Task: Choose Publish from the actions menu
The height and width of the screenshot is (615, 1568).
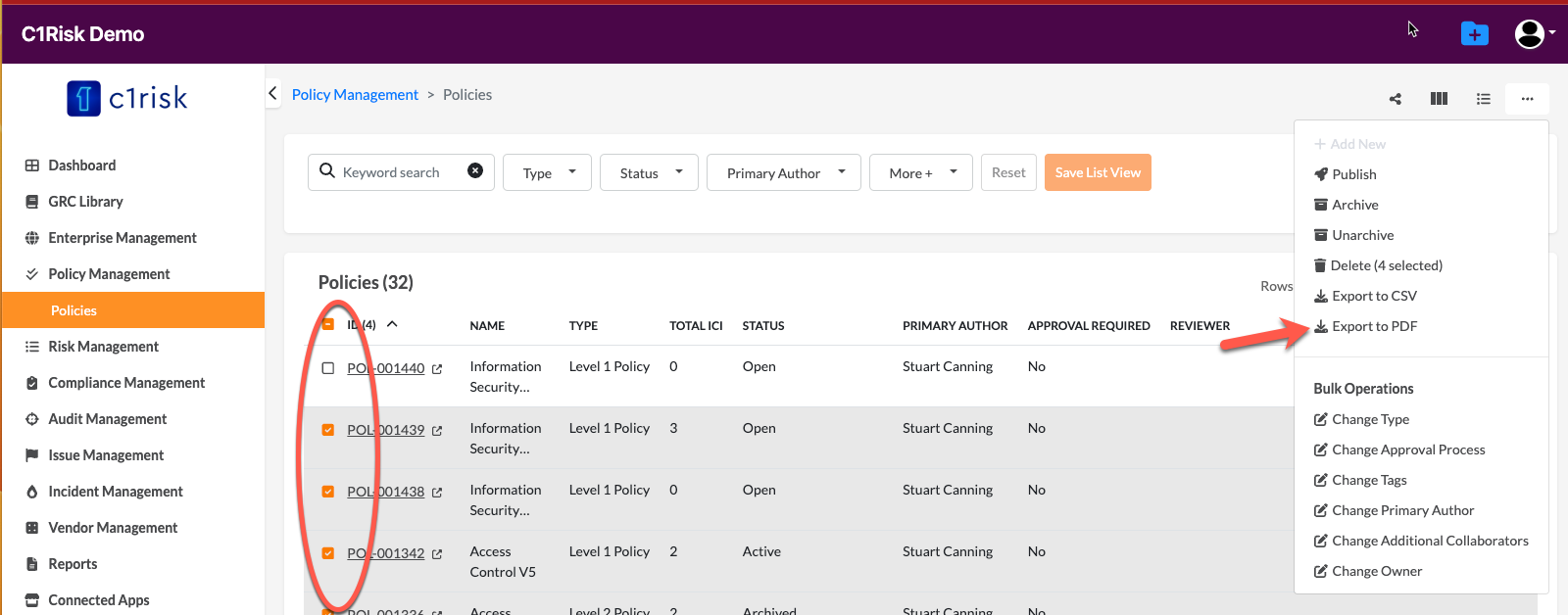Action: pyautogui.click(x=1345, y=174)
